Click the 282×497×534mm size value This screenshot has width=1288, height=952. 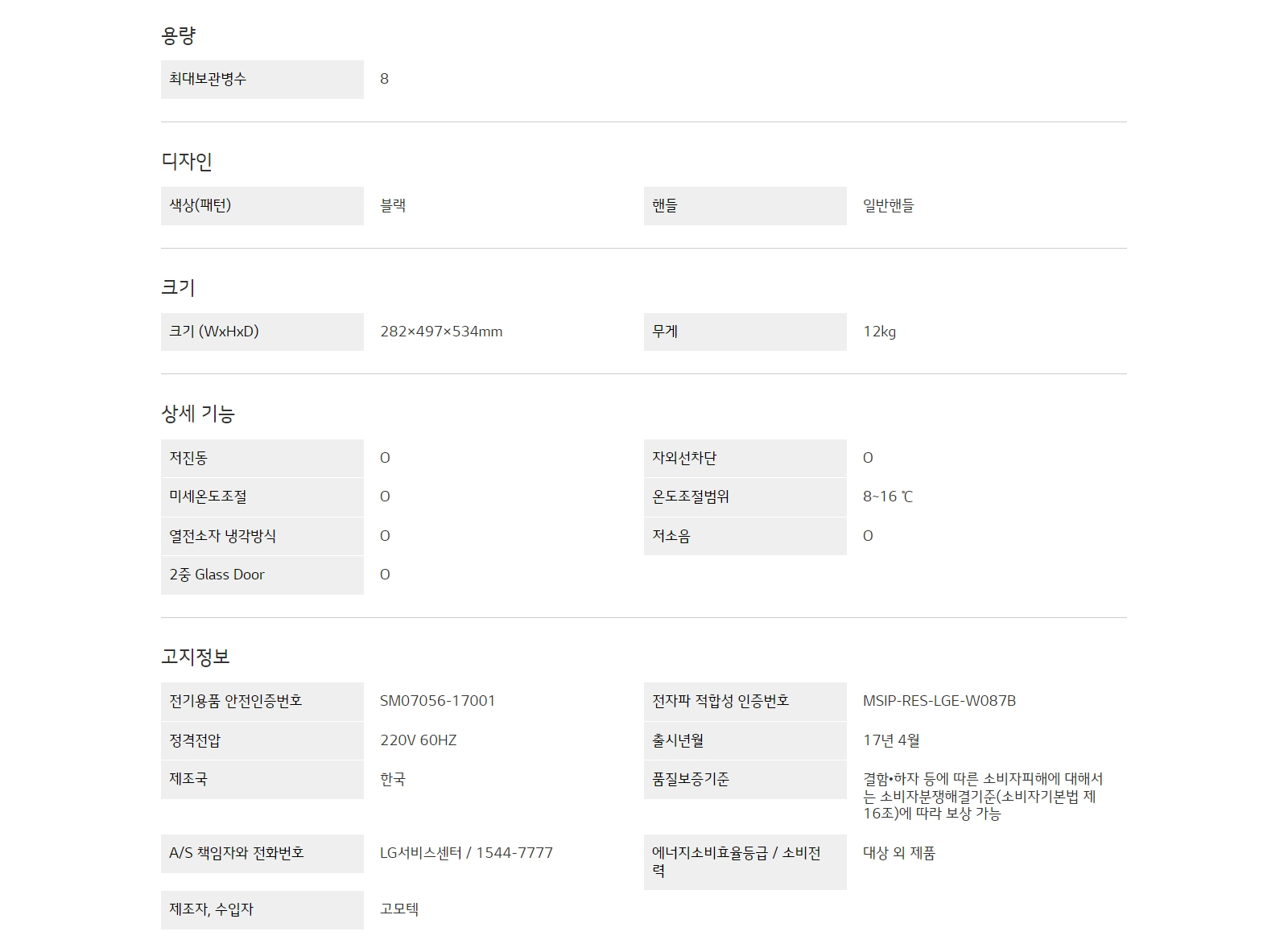[441, 332]
